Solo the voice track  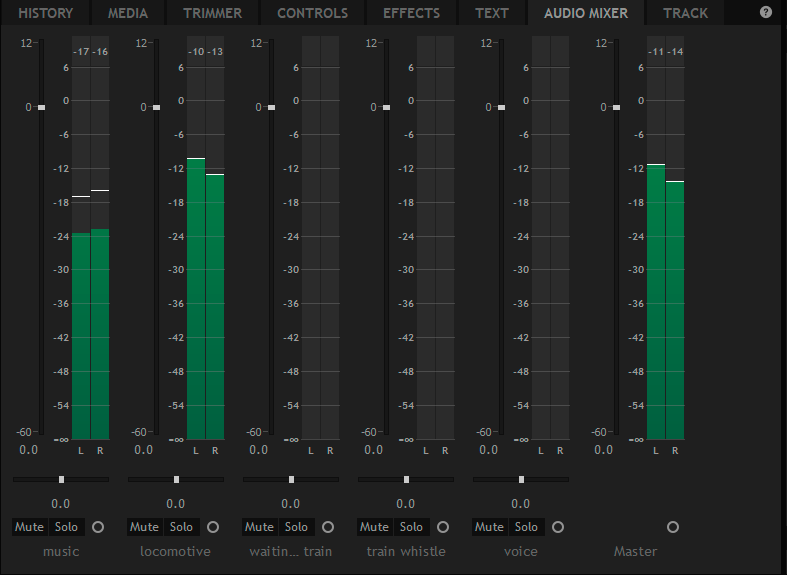pyautogui.click(x=526, y=527)
